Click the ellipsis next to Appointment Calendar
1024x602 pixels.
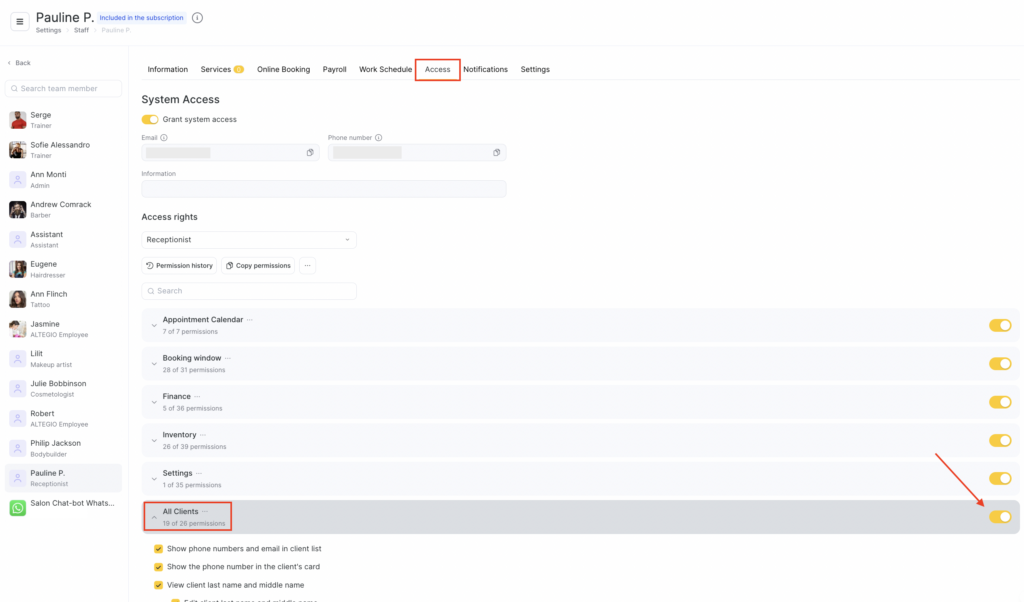[250, 320]
